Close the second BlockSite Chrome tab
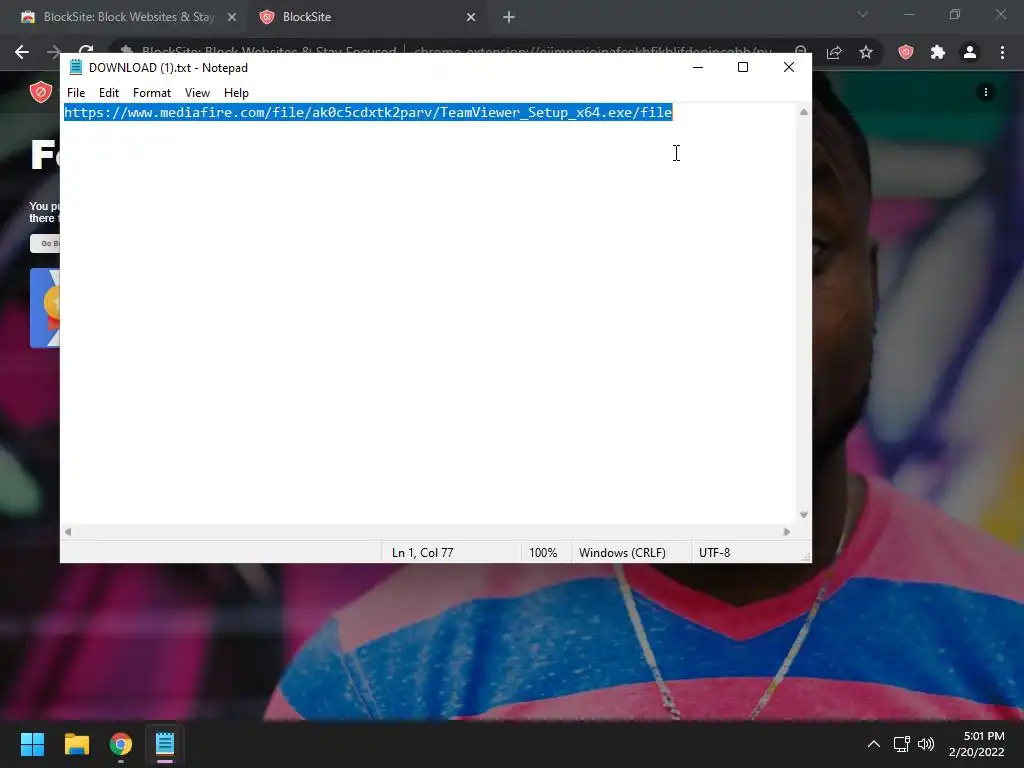The height and width of the screenshot is (768, 1024). (x=471, y=17)
